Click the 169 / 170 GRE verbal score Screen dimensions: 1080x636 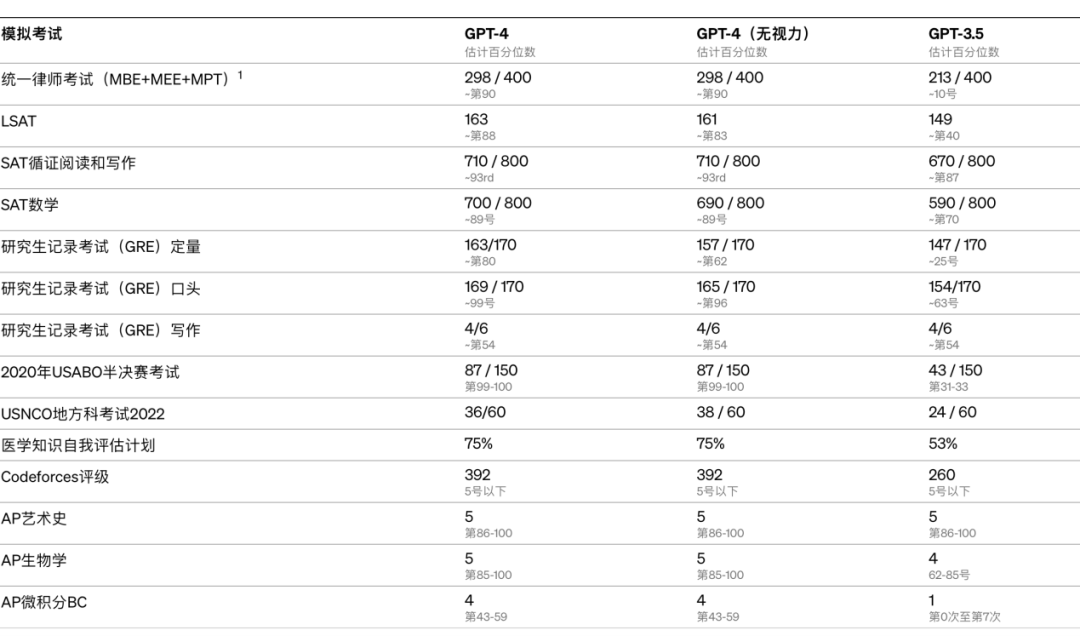pyautogui.click(x=494, y=287)
